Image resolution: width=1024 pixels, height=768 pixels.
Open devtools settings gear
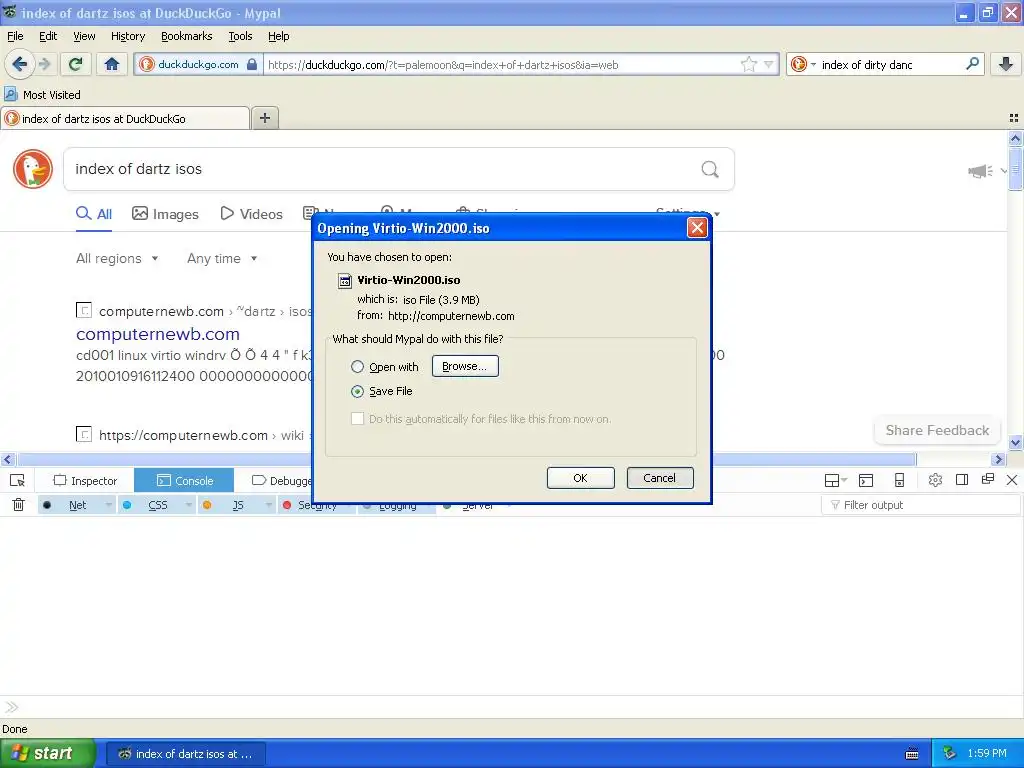(935, 480)
